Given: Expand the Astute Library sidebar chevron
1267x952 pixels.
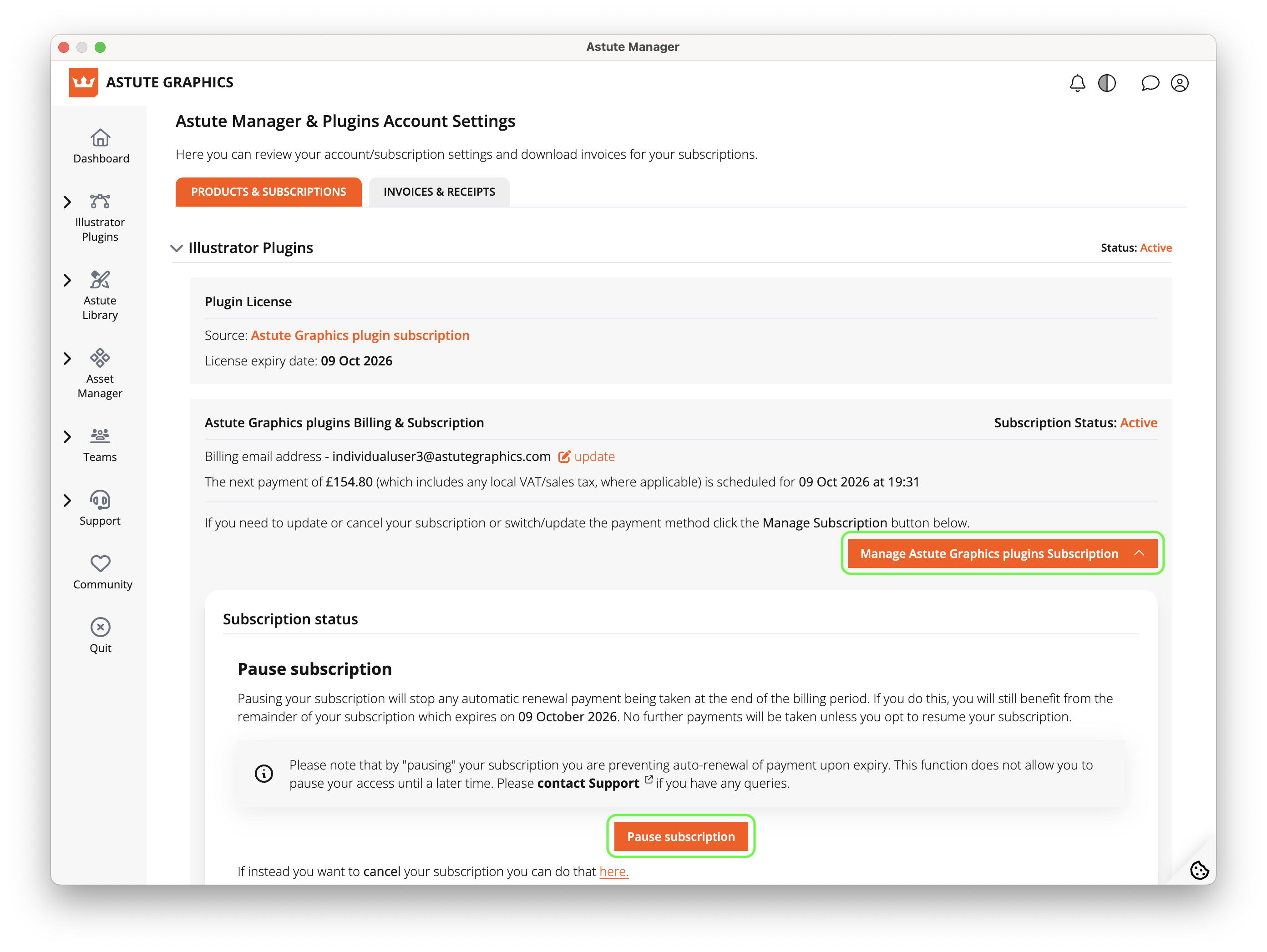Looking at the screenshot, I should (67, 280).
